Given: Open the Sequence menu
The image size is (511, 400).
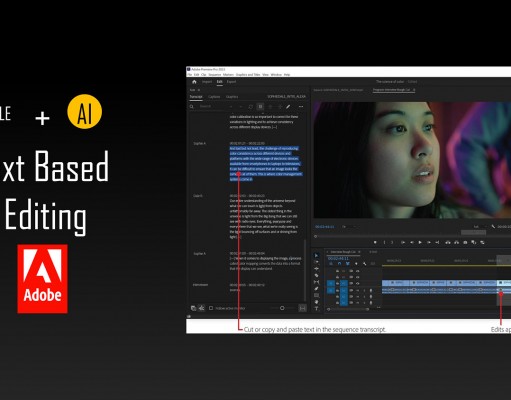Looking at the screenshot, I should pos(215,75).
